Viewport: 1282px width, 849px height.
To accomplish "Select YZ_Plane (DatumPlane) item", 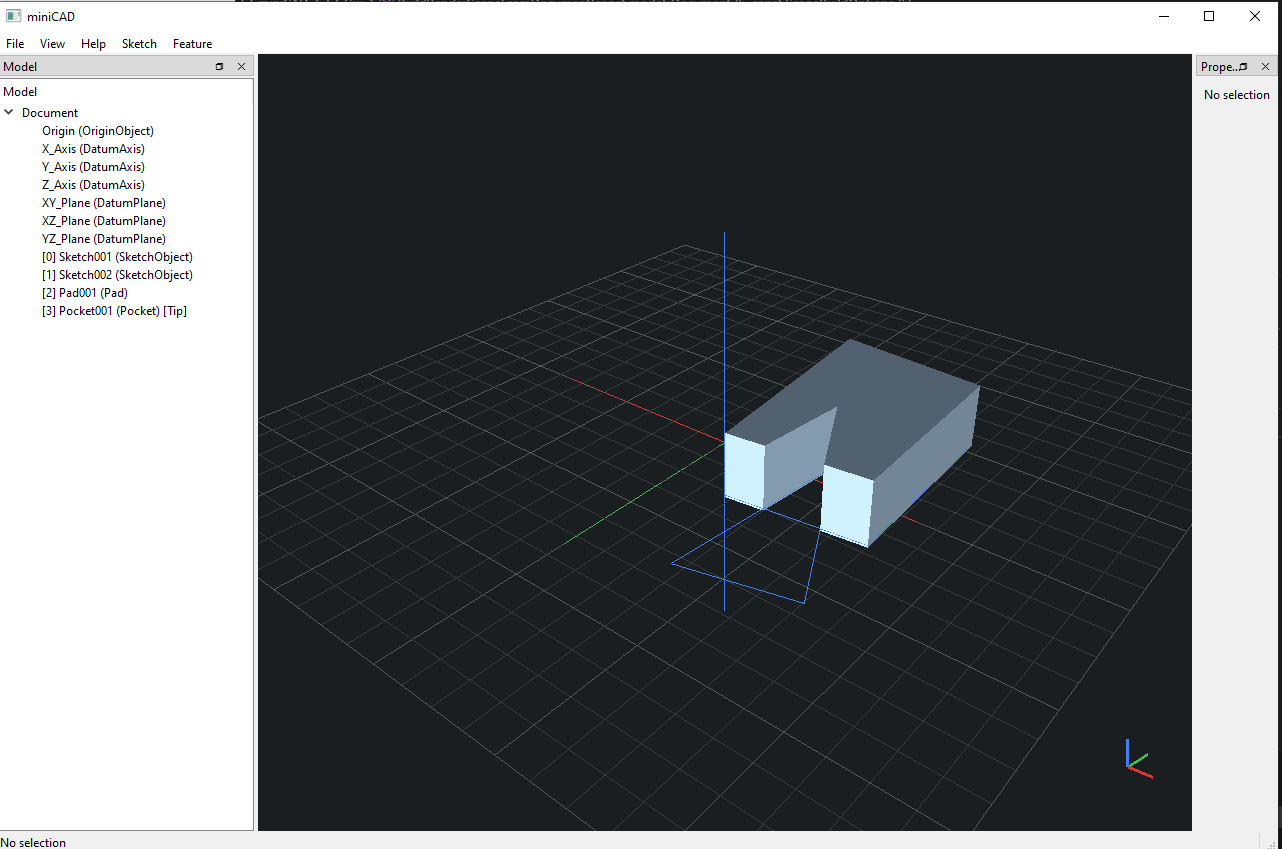I will point(104,239).
